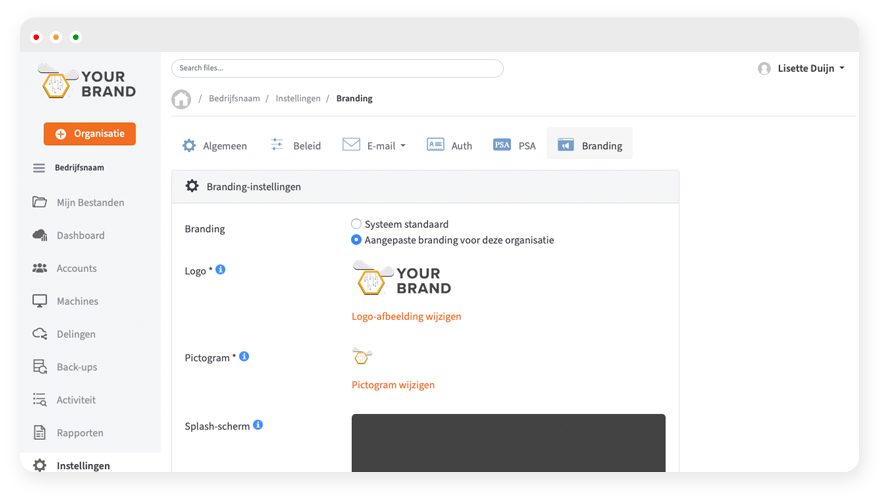Click the Machines monitor icon
Viewport: 886px width, 502px height.
[x=40, y=301]
